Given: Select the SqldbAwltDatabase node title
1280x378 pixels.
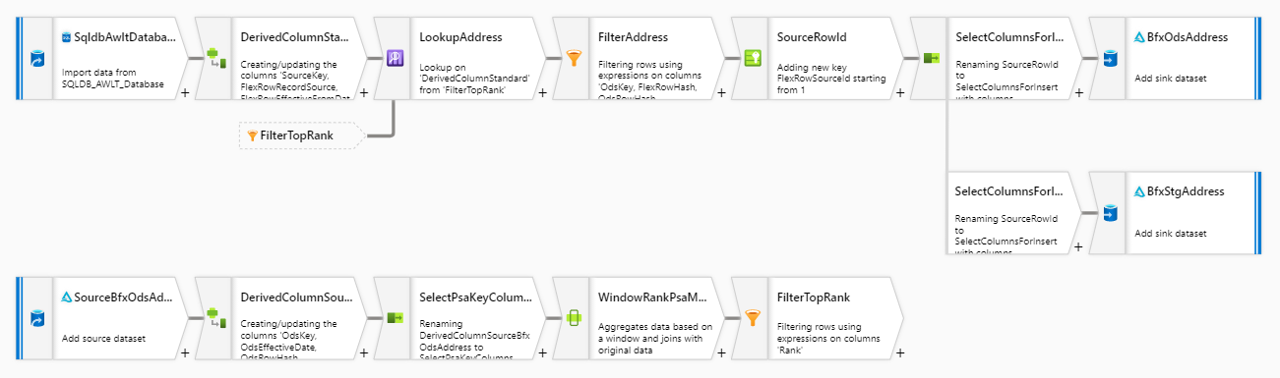Looking at the screenshot, I should pyautogui.click(x=124, y=37).
